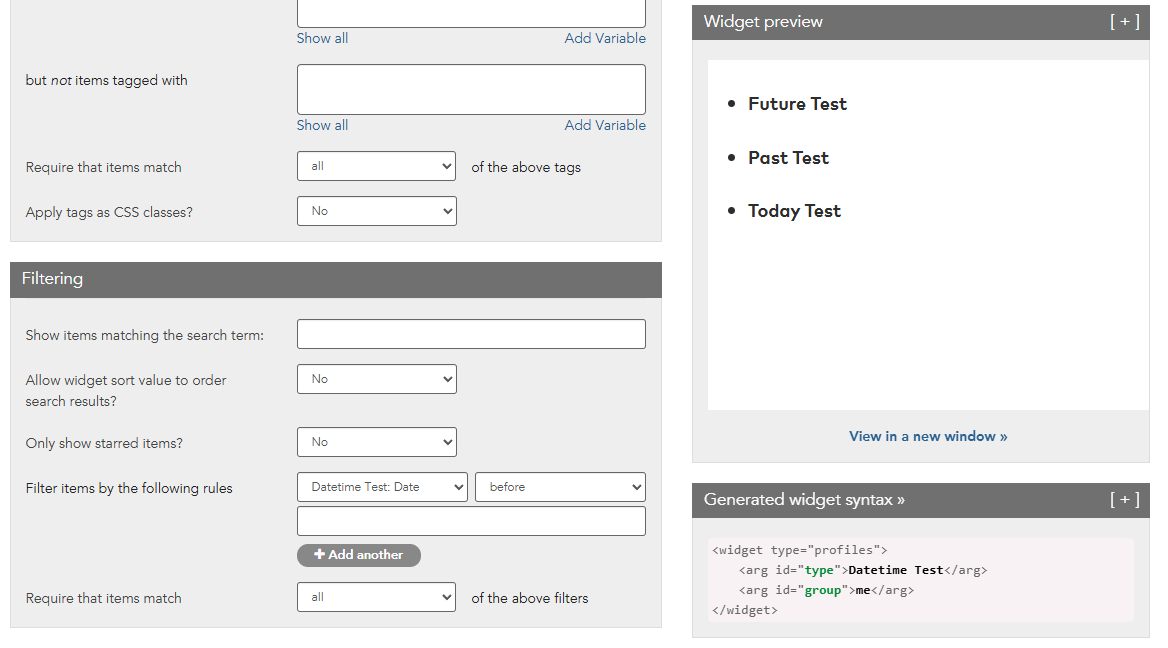Open the Apply tags as CSS classes dropdown

tap(376, 211)
